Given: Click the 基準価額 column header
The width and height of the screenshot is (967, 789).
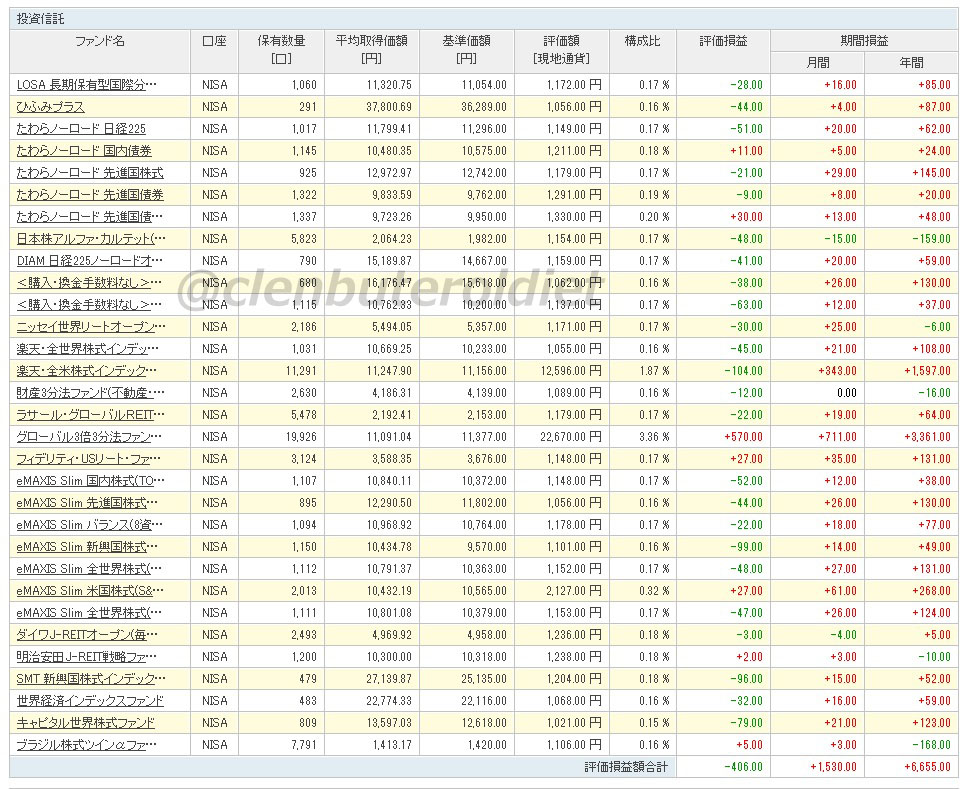Looking at the screenshot, I should (466, 49).
